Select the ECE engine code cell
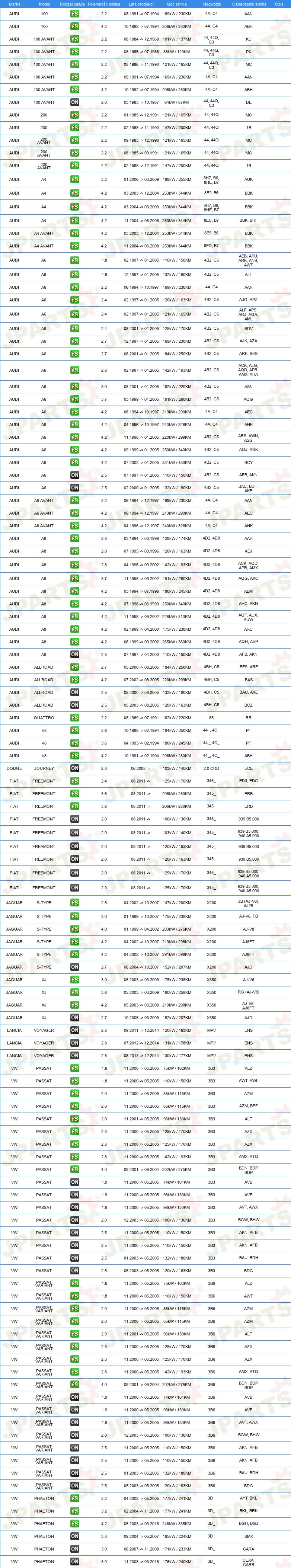Viewport: 291px width, 1568px height. click(248, 768)
